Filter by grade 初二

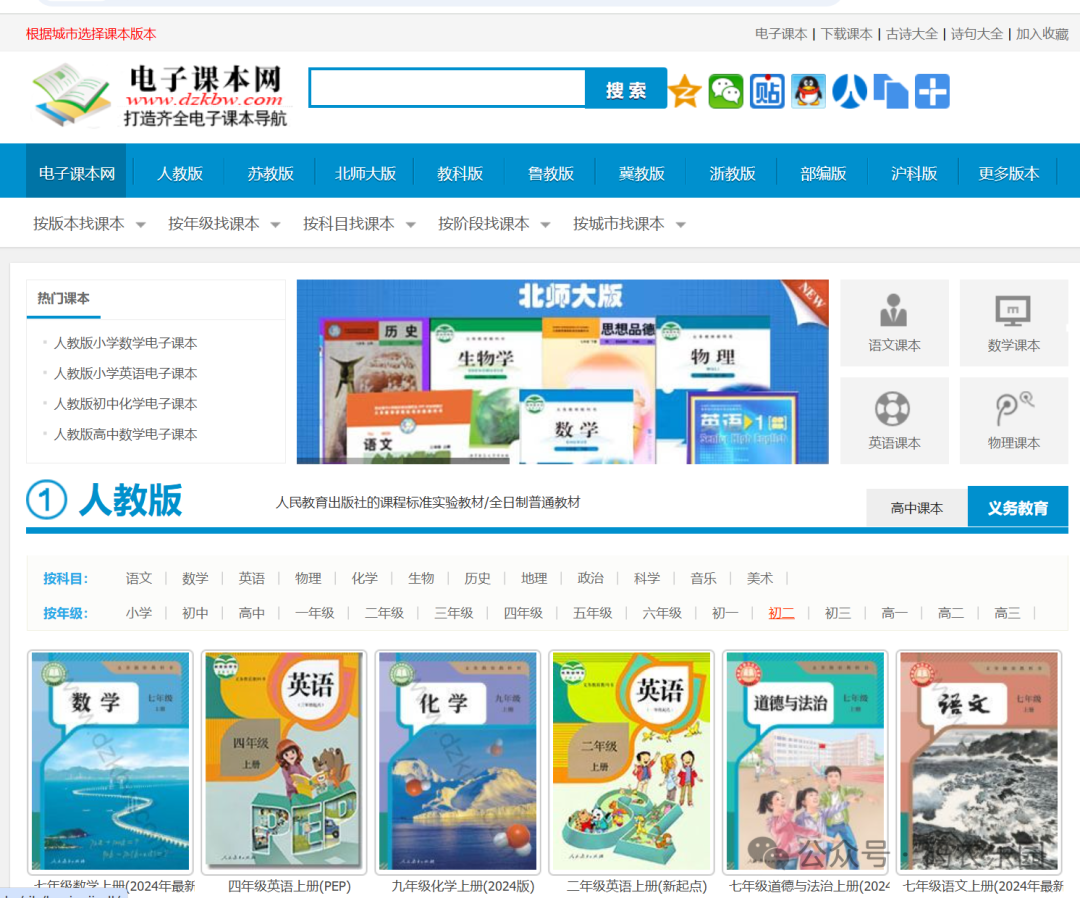[781, 612]
